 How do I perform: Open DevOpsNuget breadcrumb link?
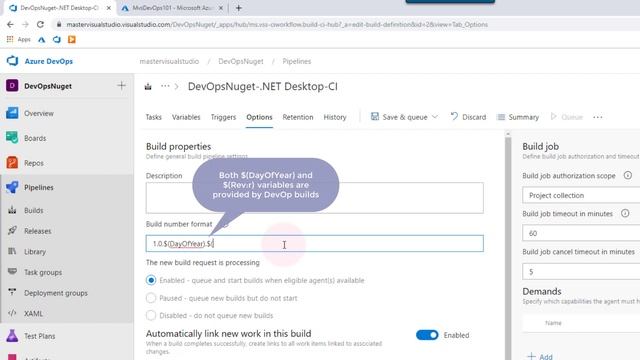click(241, 61)
